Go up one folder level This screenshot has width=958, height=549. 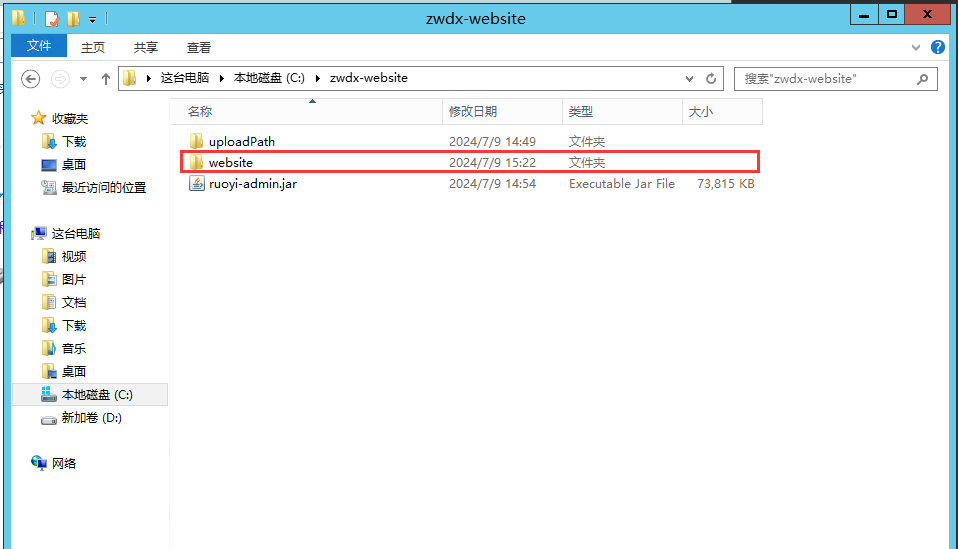[106, 79]
